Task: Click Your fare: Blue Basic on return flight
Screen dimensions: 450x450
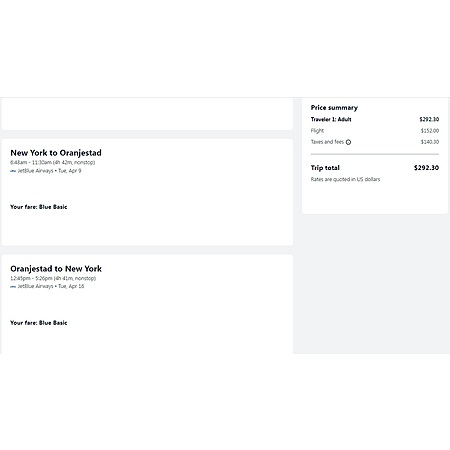Action: tap(39, 323)
